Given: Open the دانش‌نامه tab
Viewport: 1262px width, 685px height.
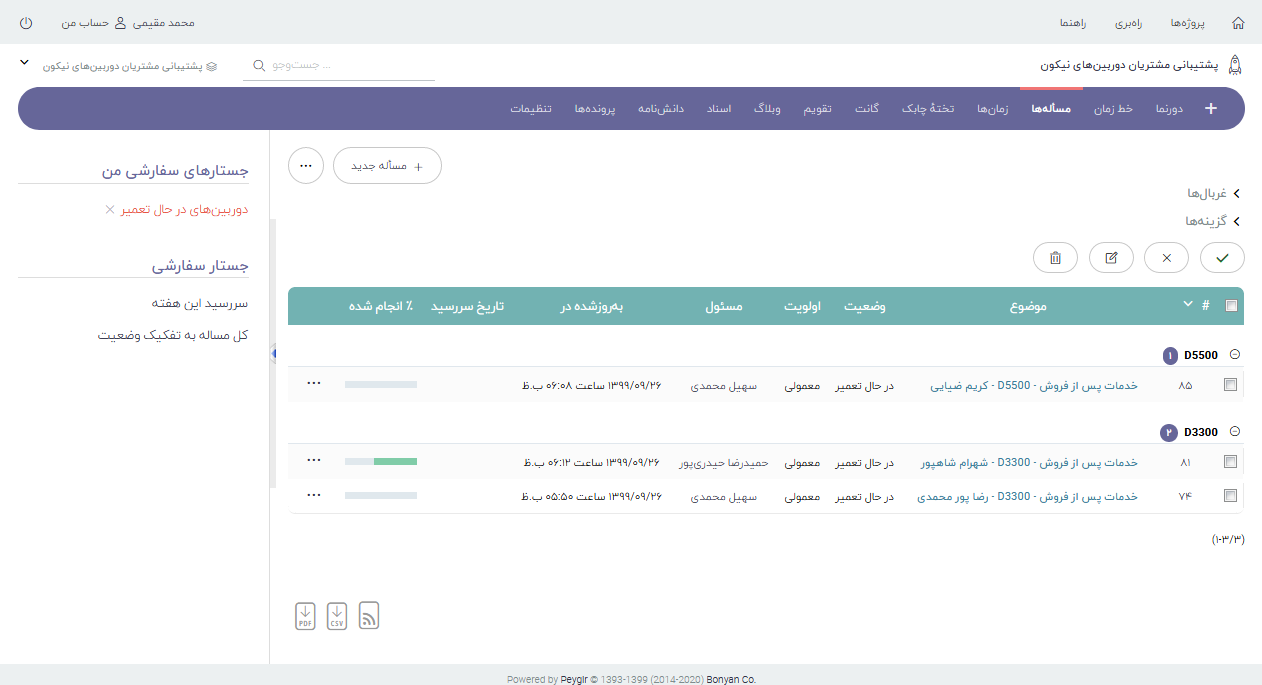Looking at the screenshot, I should coord(661,108).
